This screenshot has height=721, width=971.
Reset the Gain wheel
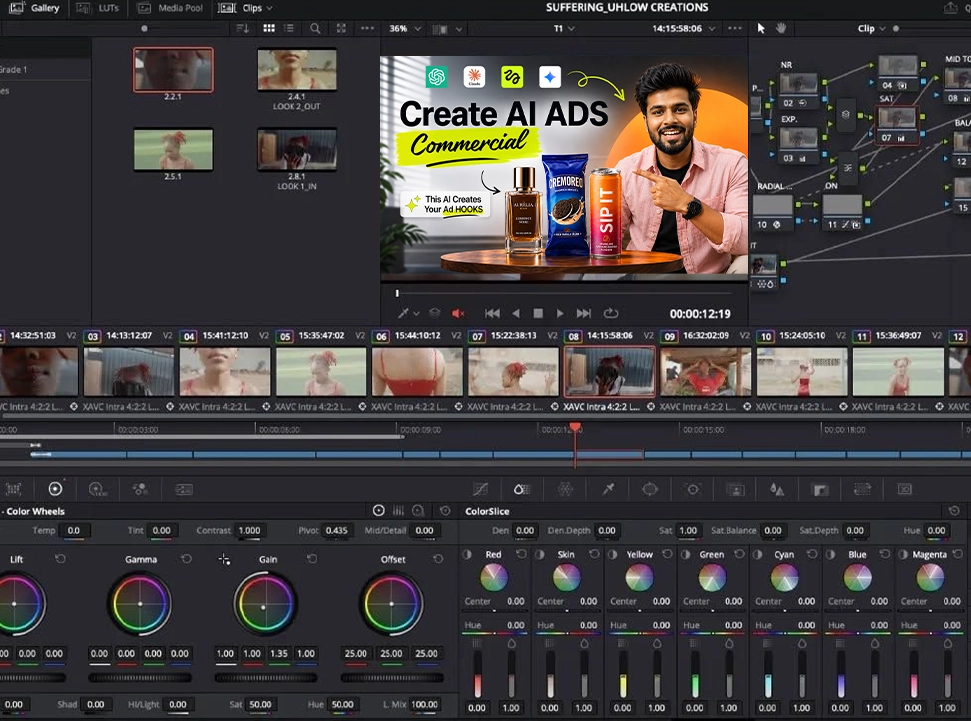tap(312, 559)
